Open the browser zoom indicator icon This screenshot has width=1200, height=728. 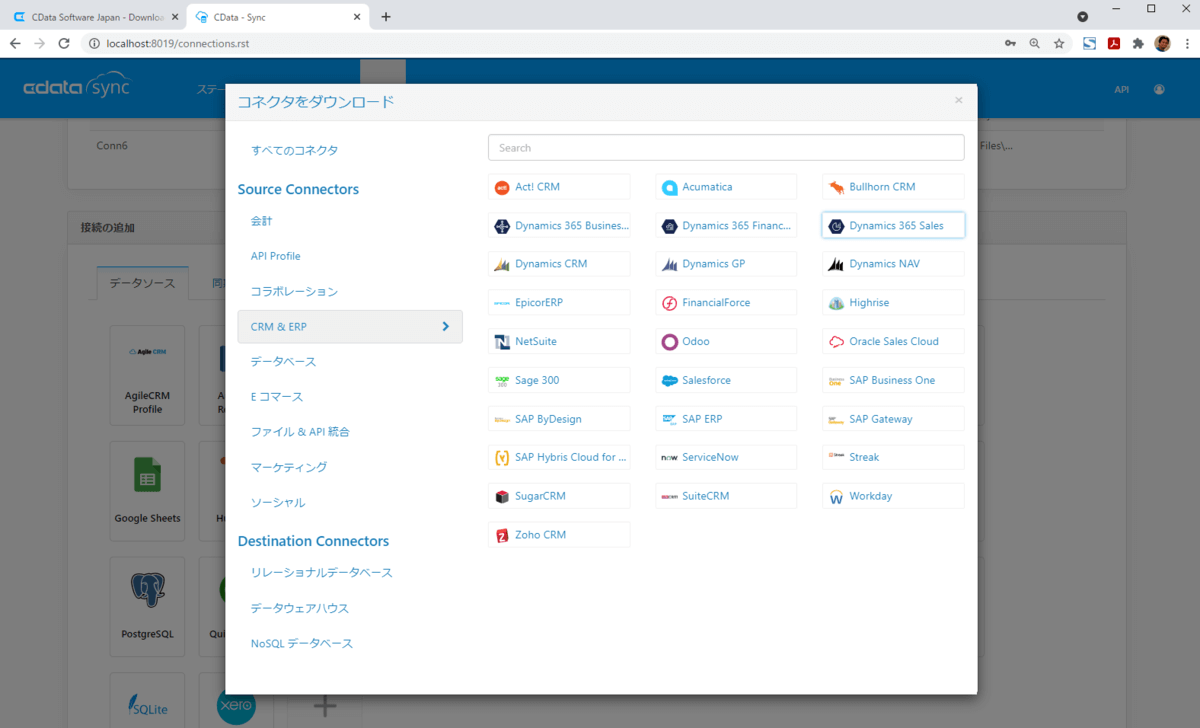1035,44
